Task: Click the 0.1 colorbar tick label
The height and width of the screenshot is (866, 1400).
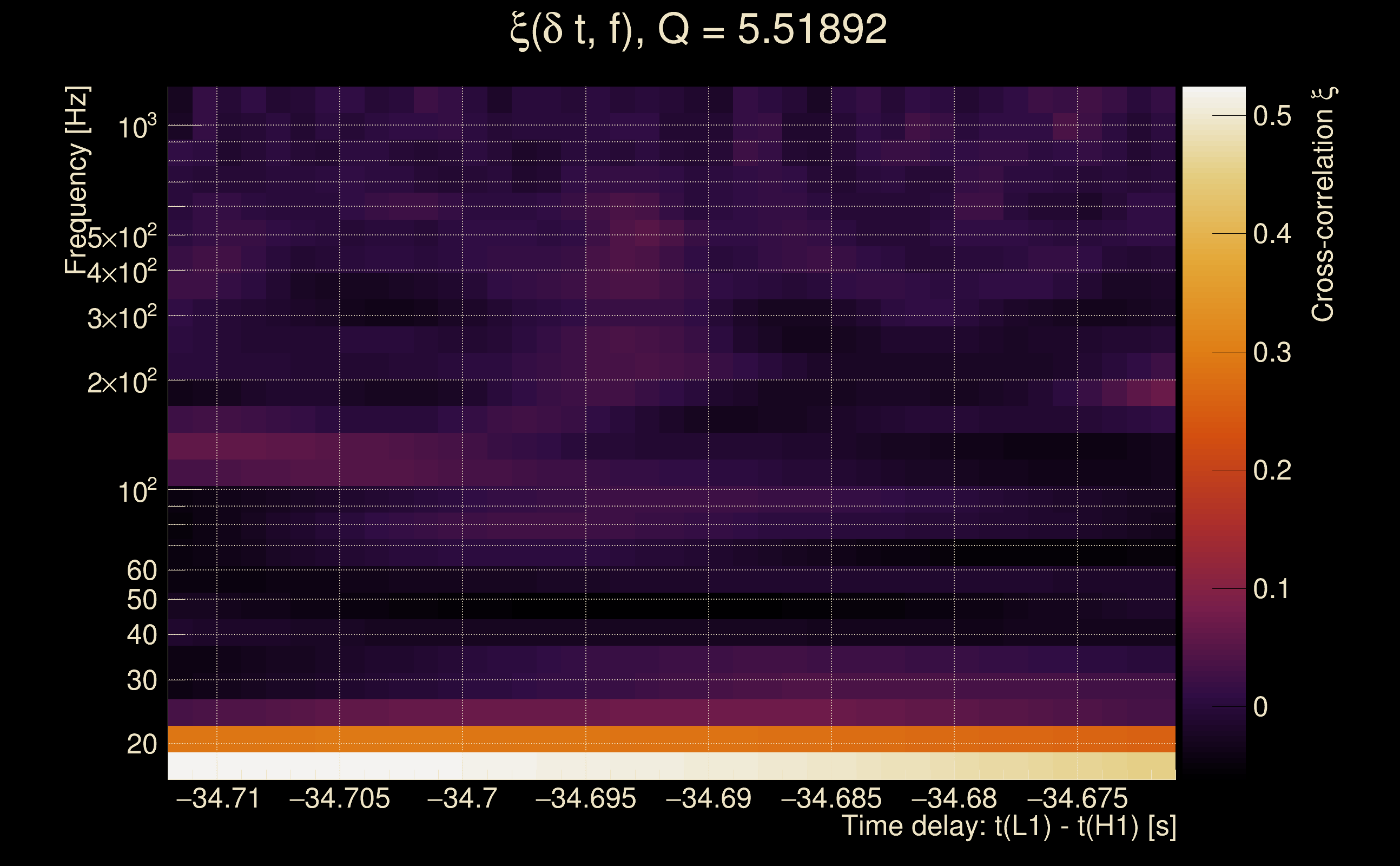Action: tap(1272, 589)
